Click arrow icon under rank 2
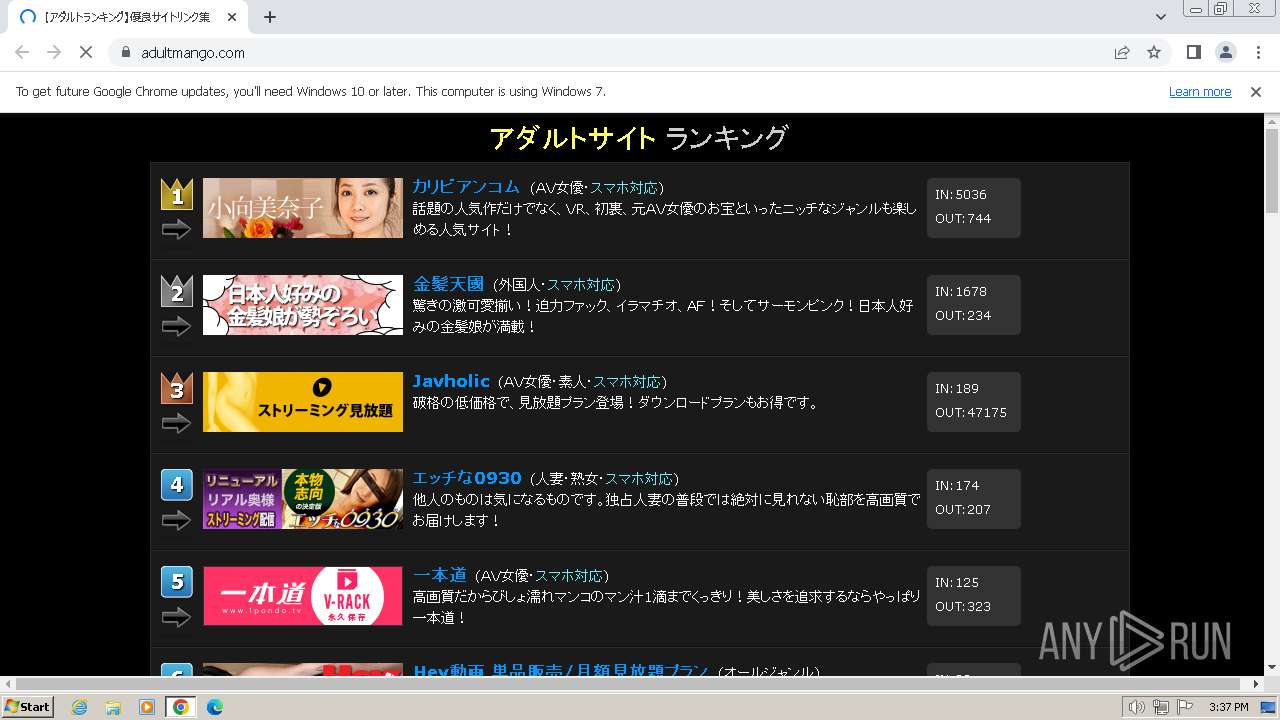Viewport: 1280px width, 720px height. click(176, 327)
